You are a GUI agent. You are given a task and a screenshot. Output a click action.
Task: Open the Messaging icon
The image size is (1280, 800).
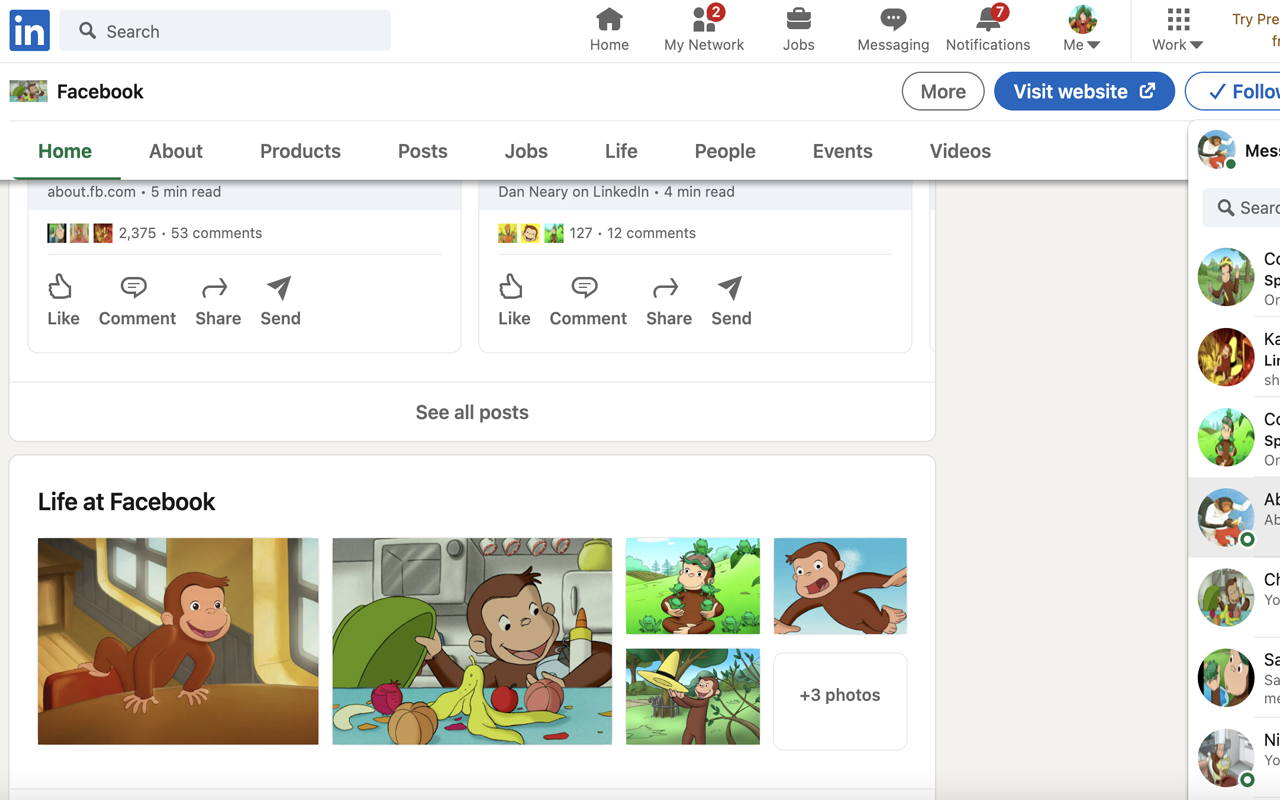point(891,20)
